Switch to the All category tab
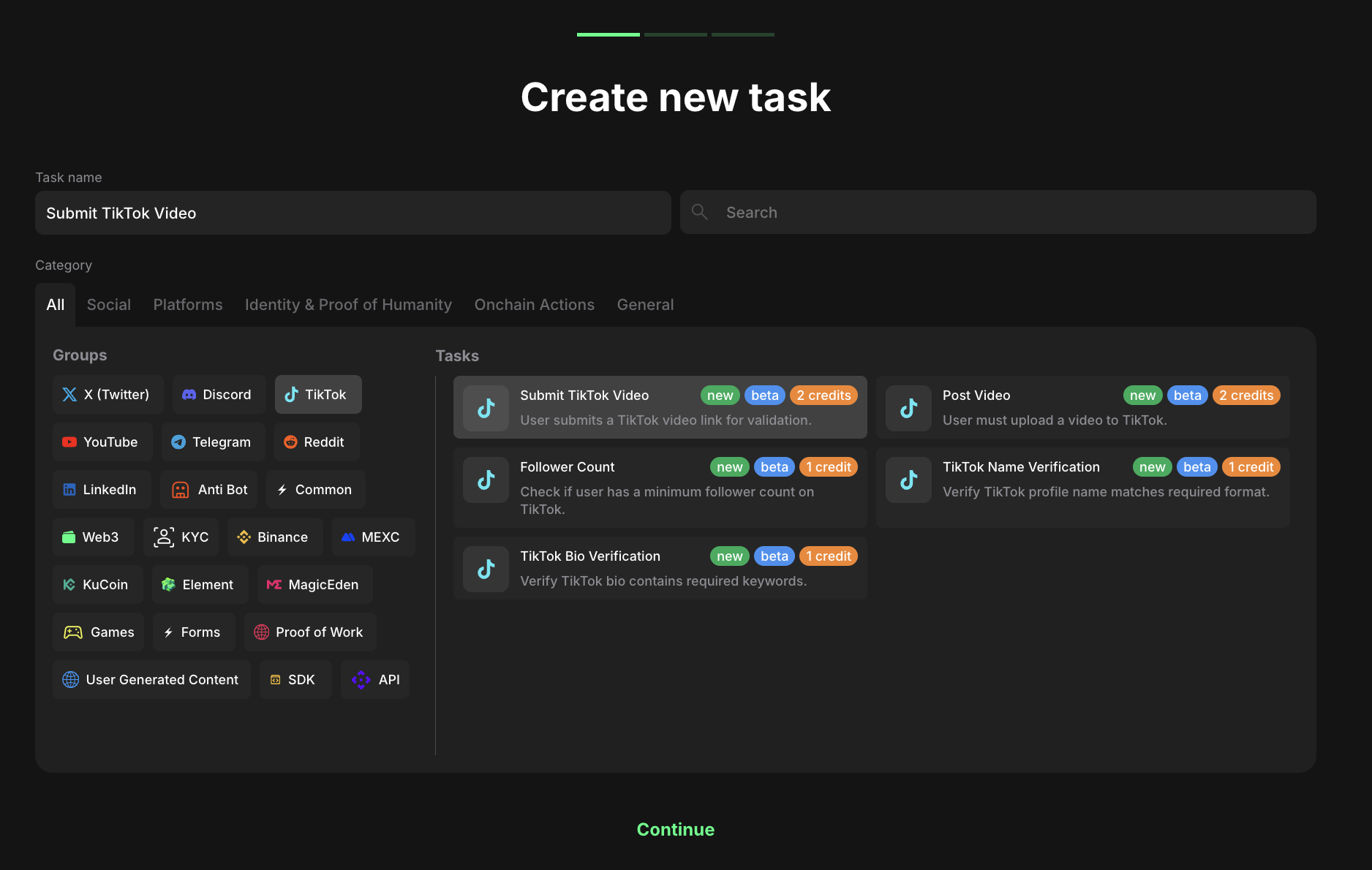Image resolution: width=1372 pixels, height=870 pixels. tap(56, 305)
